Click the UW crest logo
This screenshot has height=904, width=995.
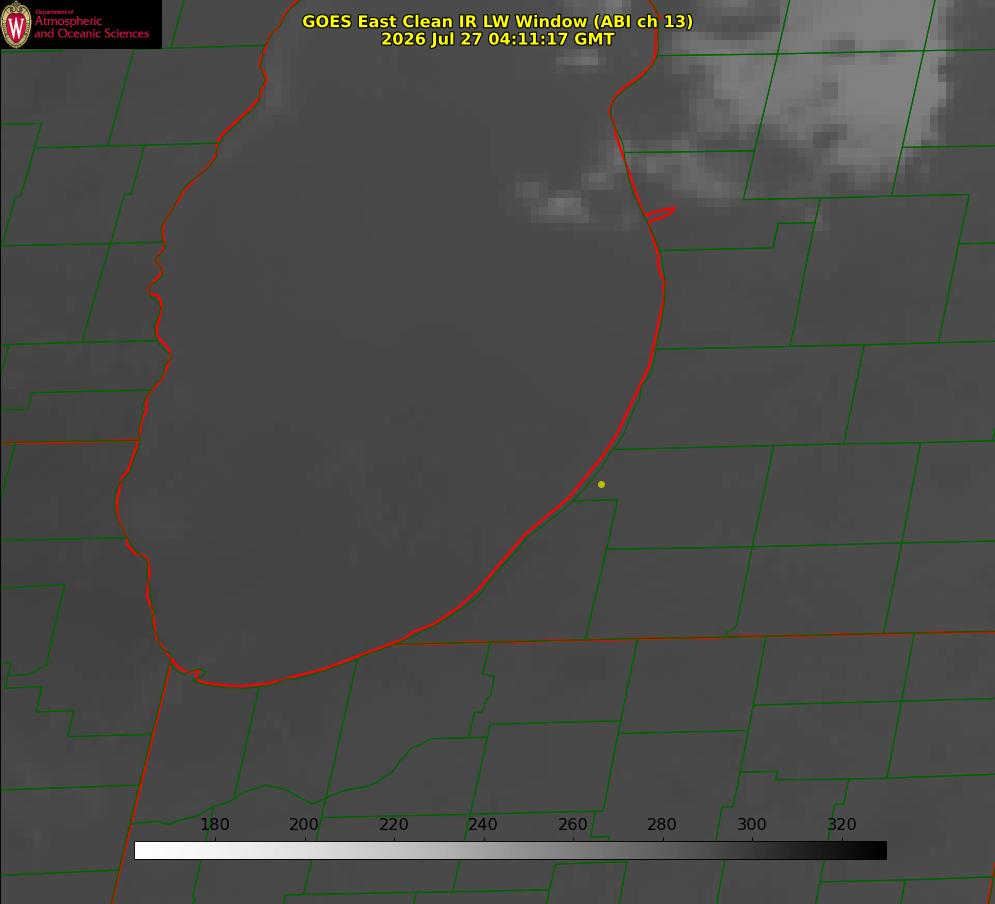point(16,25)
